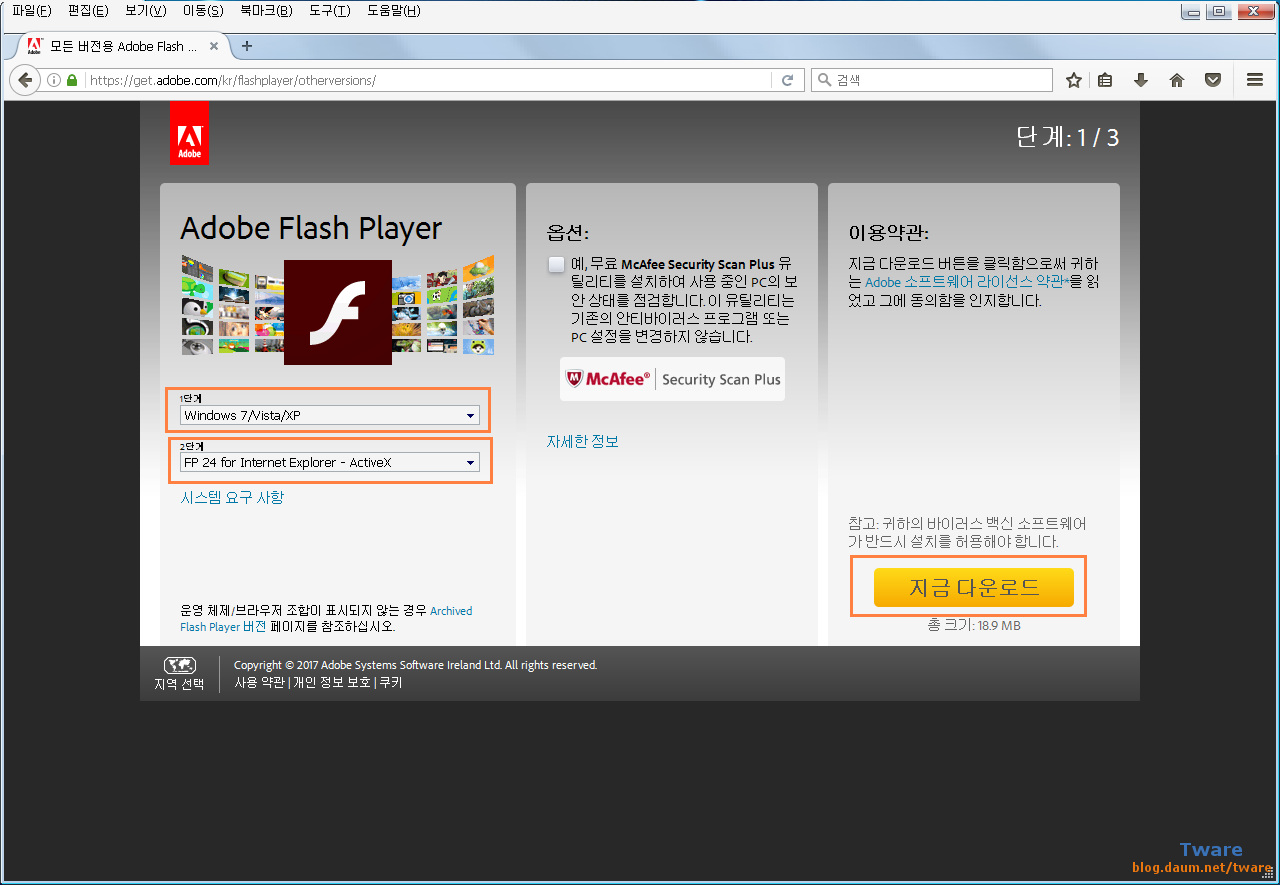The width and height of the screenshot is (1280, 885).
Task: Close the Adobe Flash tab
Action: (214, 46)
